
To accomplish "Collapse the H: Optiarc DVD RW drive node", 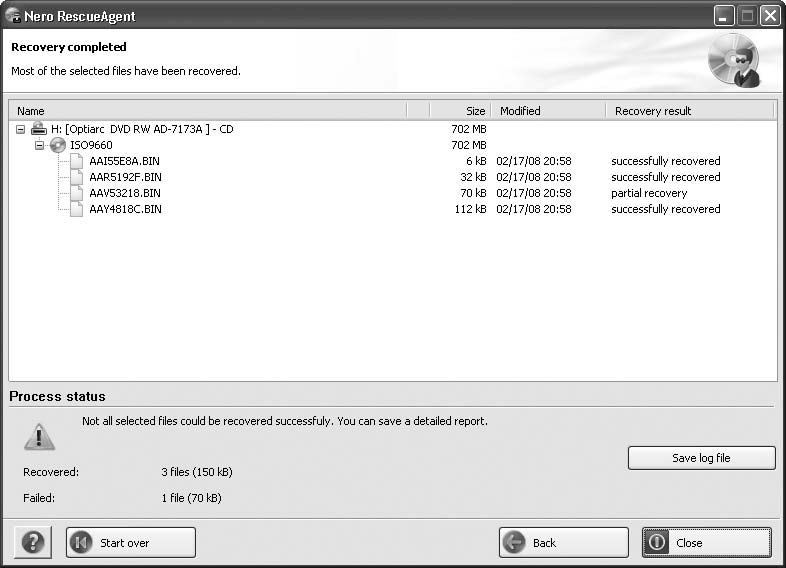I will pos(21,129).
